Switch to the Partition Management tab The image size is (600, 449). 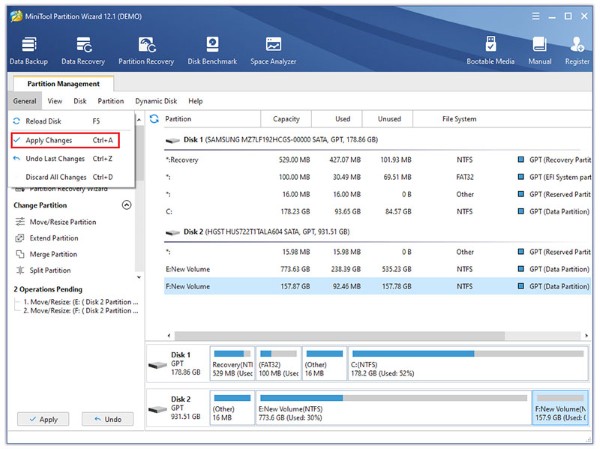click(62, 84)
